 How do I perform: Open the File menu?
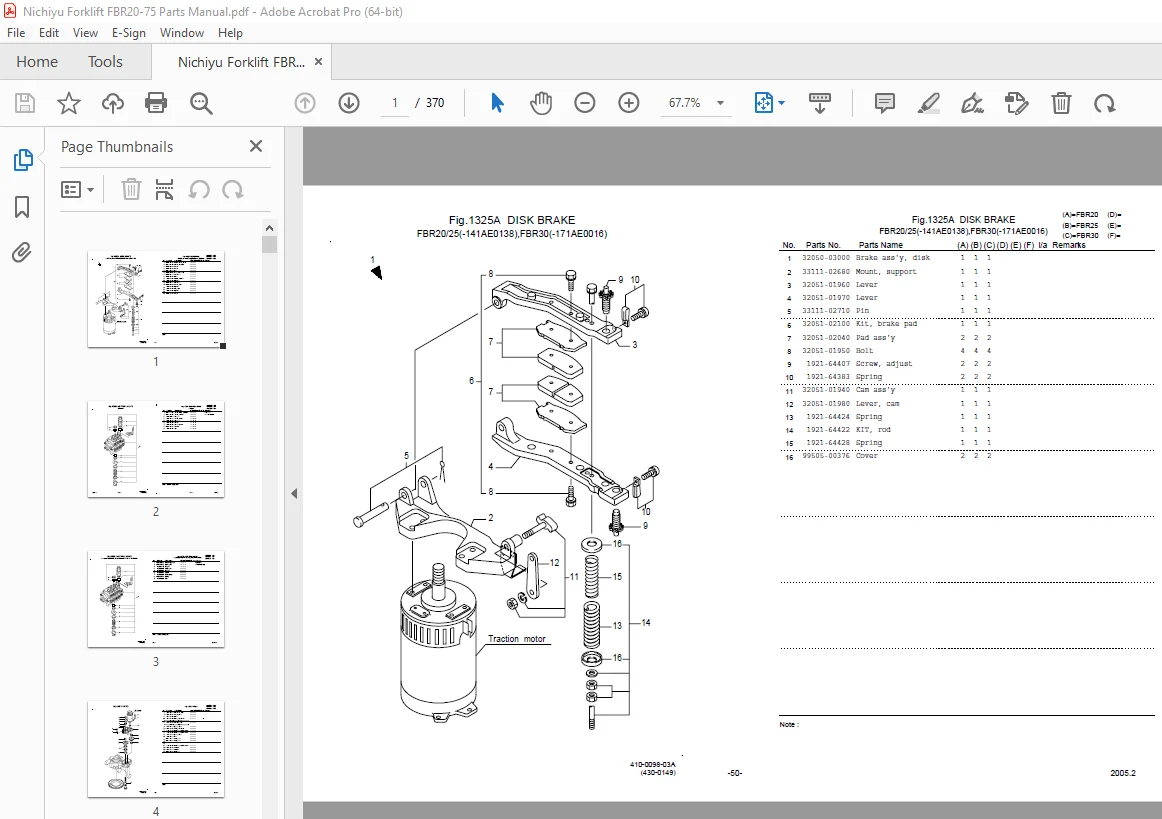coord(16,33)
